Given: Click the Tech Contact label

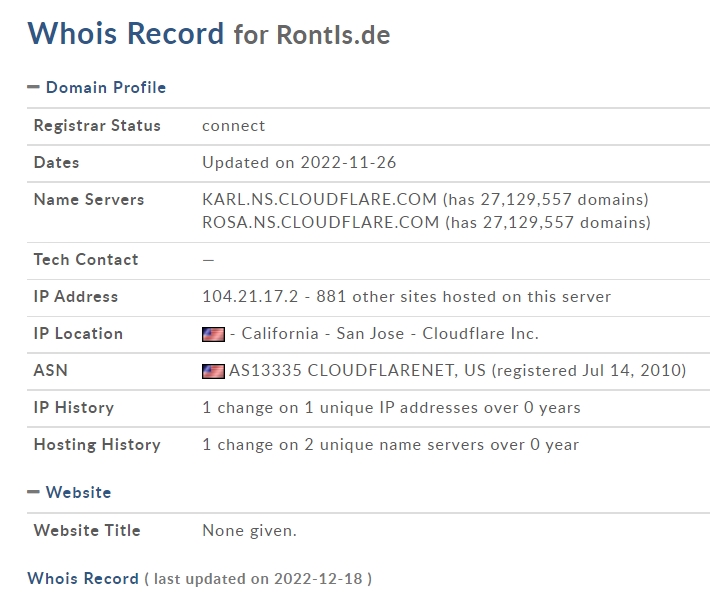Looking at the screenshot, I should click(86, 259).
